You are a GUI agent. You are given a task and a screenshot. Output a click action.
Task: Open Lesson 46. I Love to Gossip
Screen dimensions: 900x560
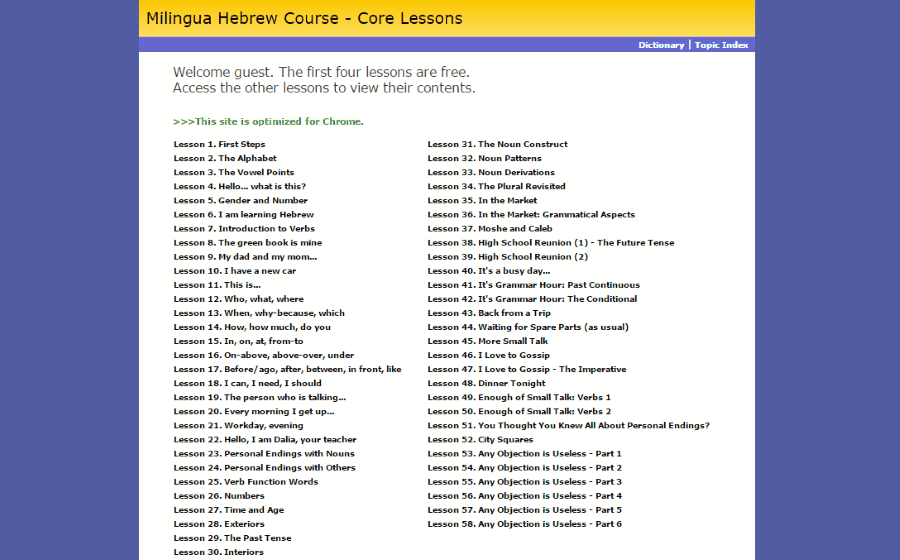tap(488, 355)
